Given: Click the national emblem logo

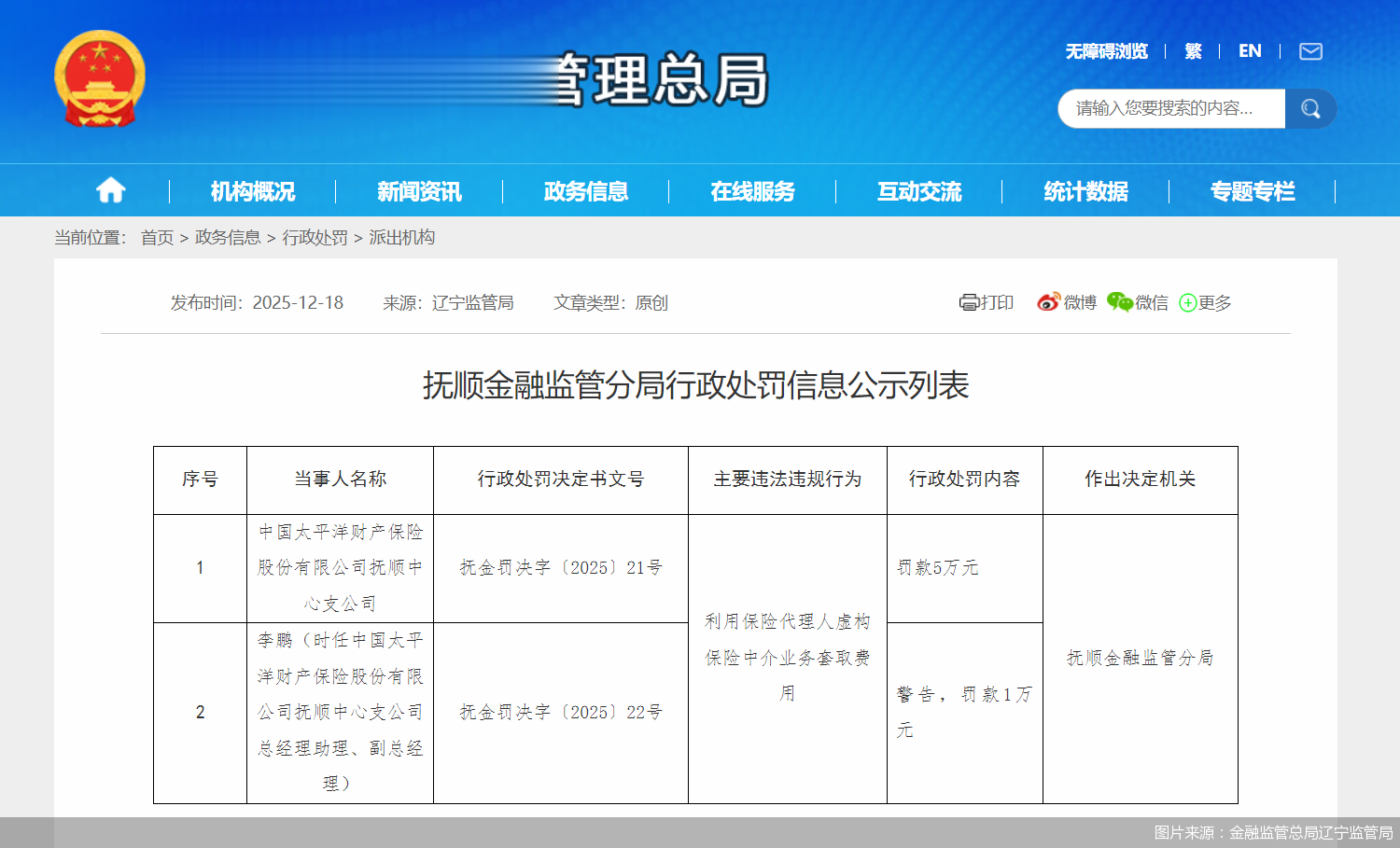Looking at the screenshot, I should pos(100,78).
